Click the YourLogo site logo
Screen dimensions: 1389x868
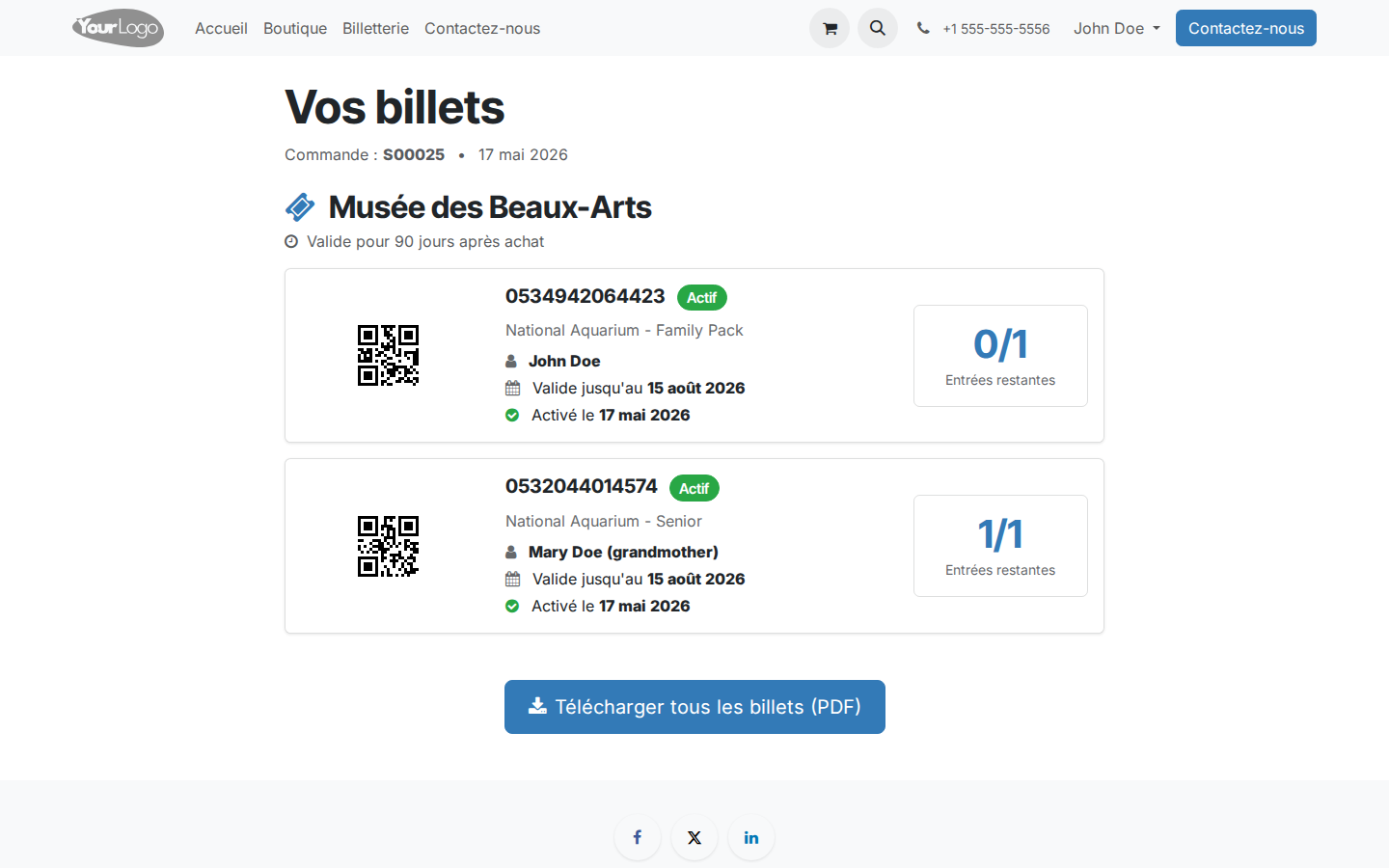(118, 28)
